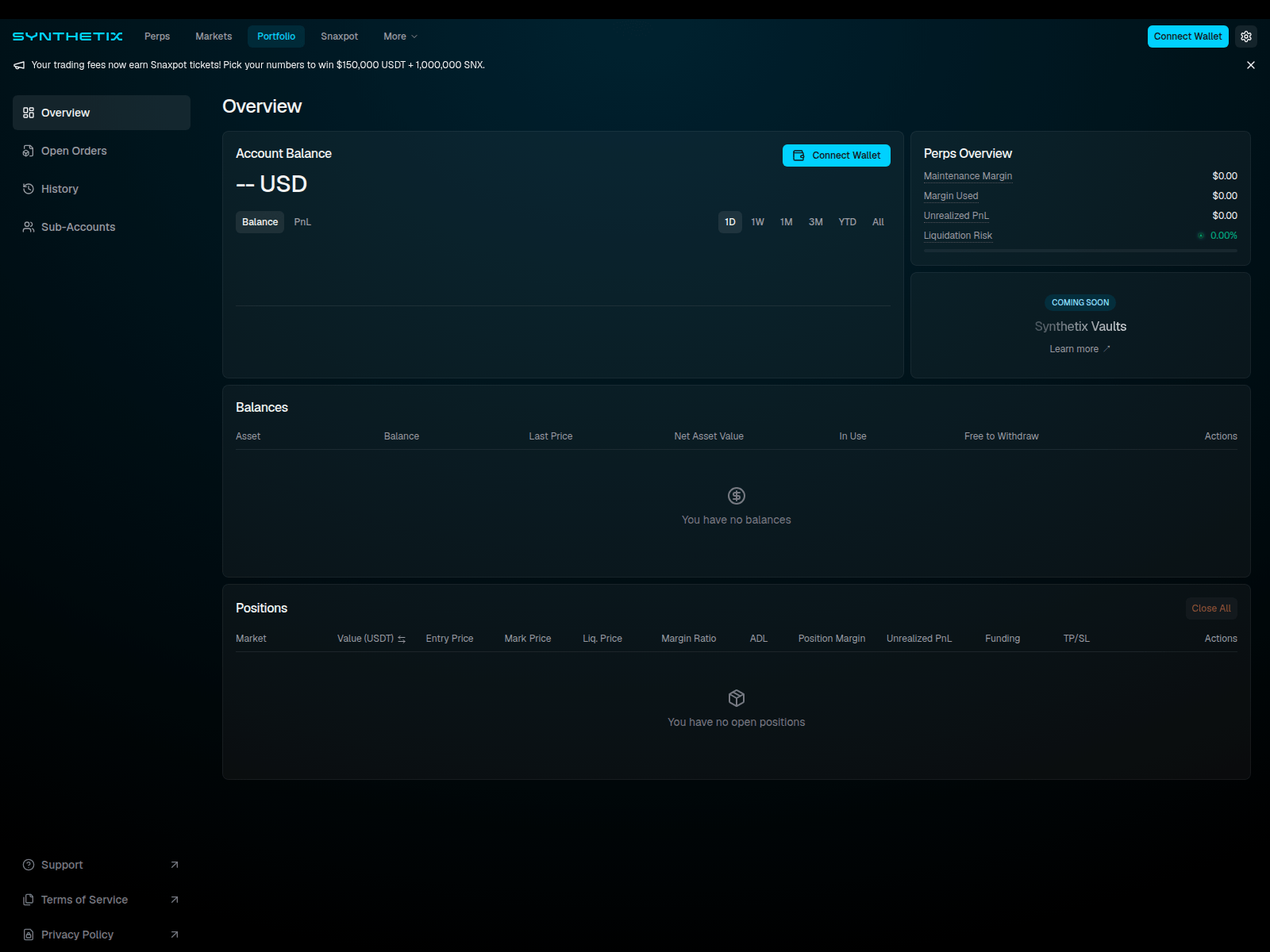Image resolution: width=1270 pixels, height=952 pixels.
Task: Click Liquidation Risk label
Action: (x=958, y=236)
